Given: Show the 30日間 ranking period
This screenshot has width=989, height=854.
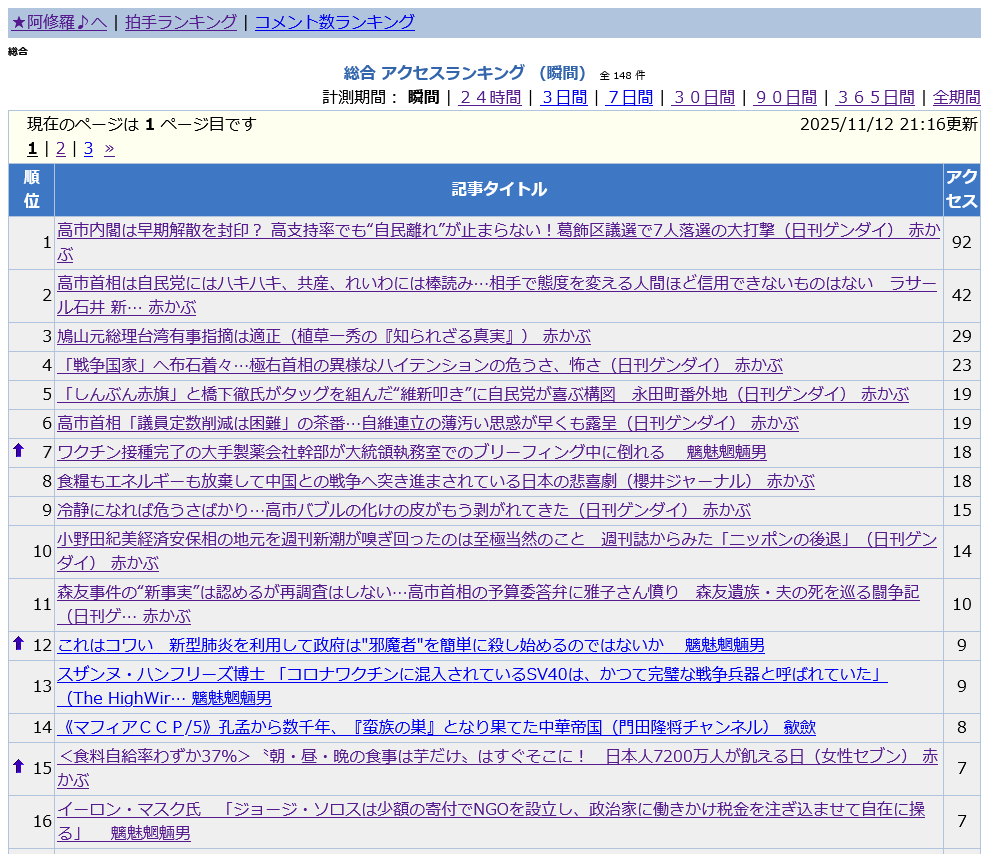Looking at the screenshot, I should pyautogui.click(x=703, y=97).
